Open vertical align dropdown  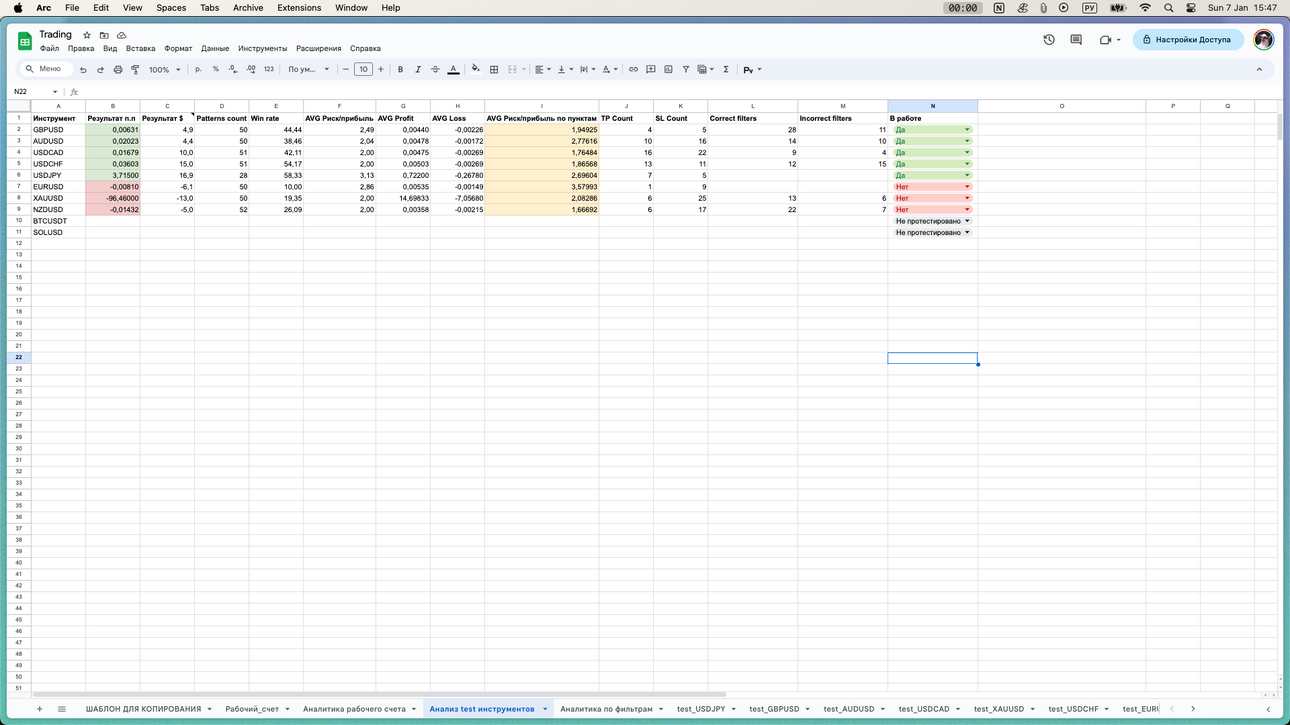[x=566, y=70]
